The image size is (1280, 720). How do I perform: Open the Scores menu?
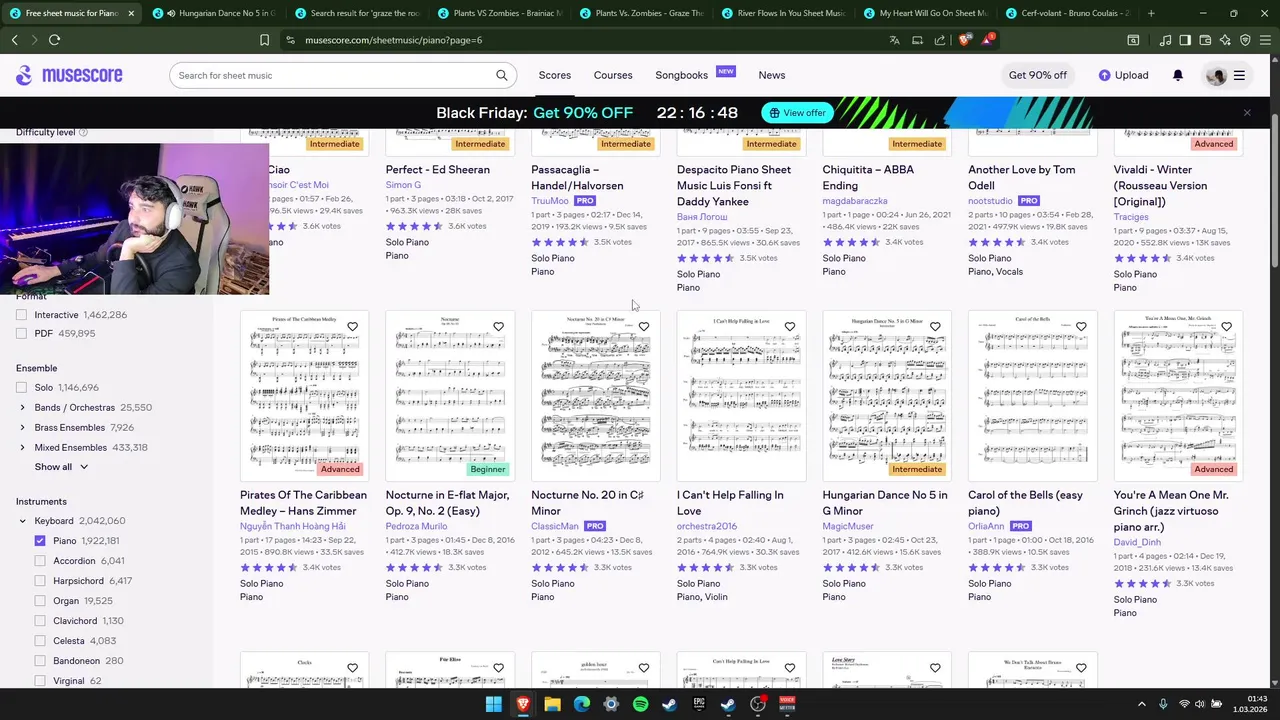pyautogui.click(x=554, y=75)
